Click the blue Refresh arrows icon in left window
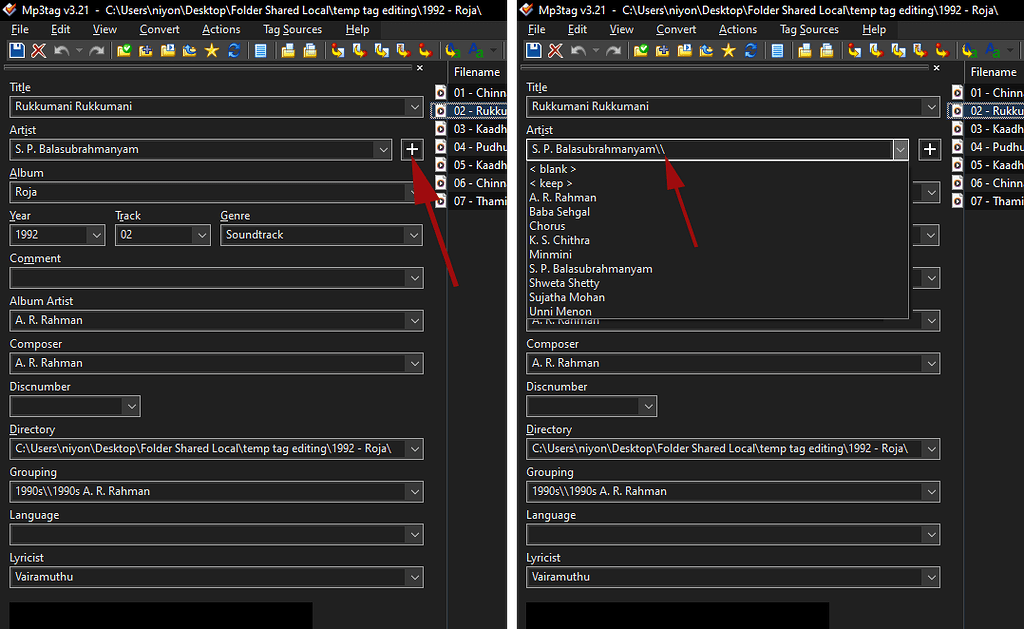The height and width of the screenshot is (629, 1024). pyautogui.click(x=234, y=50)
